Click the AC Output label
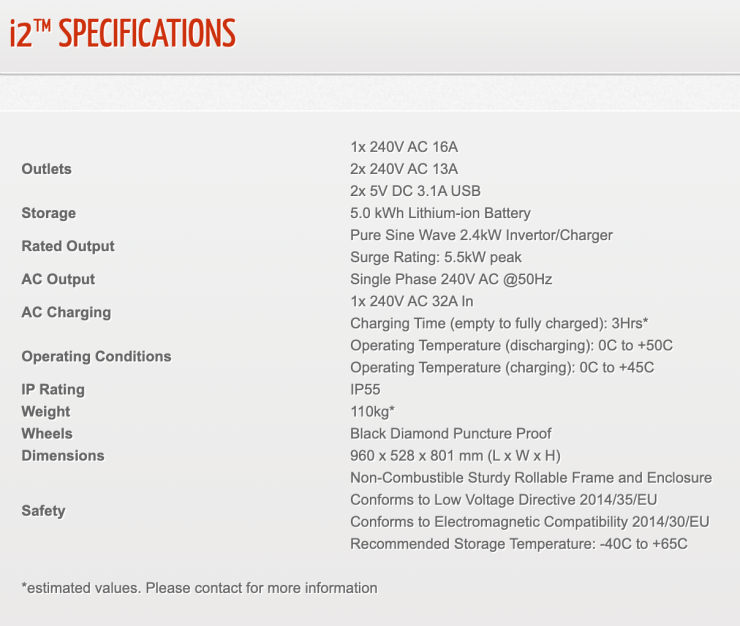The image size is (740, 626). coord(58,279)
